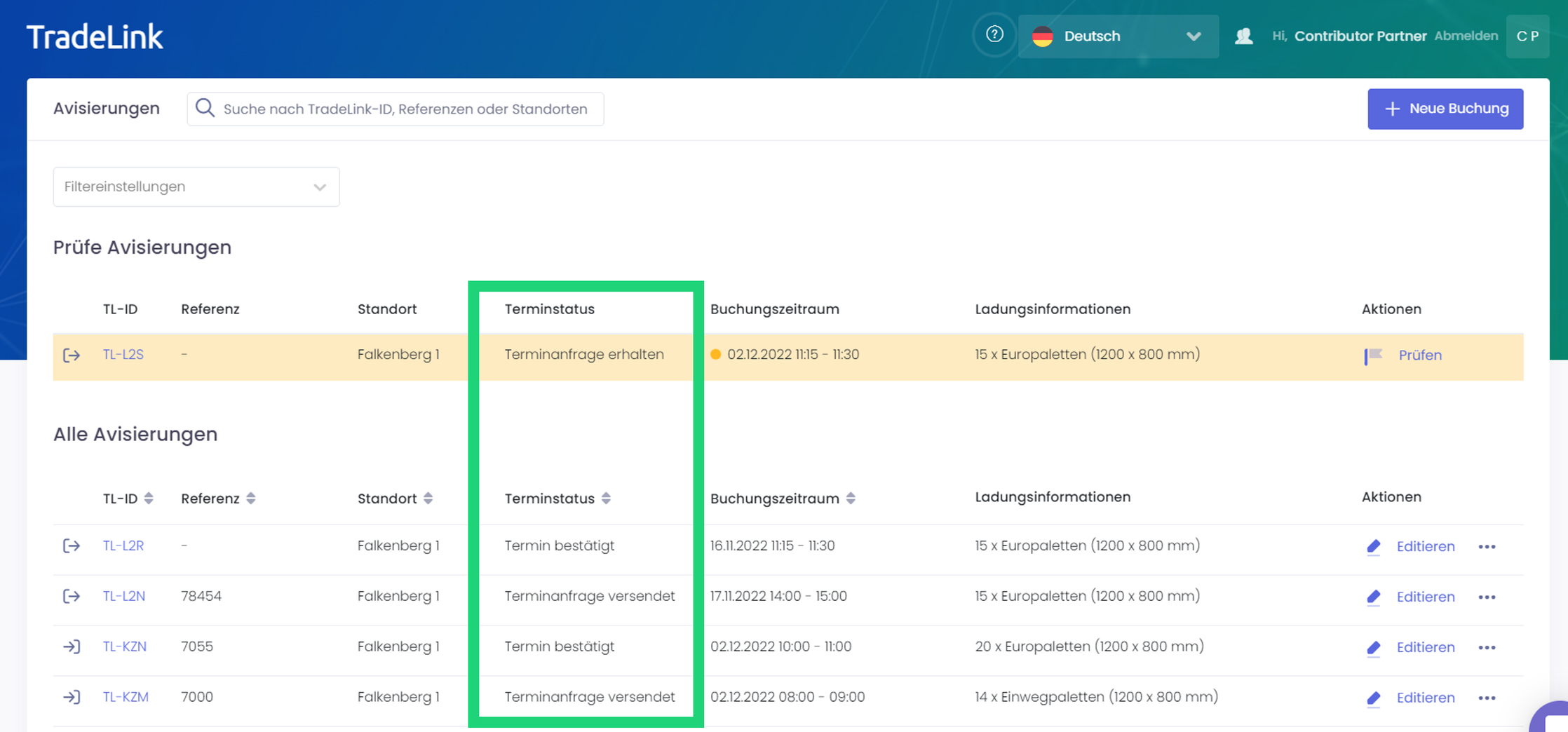Sort by Buchungszeitraum column header

(851, 499)
